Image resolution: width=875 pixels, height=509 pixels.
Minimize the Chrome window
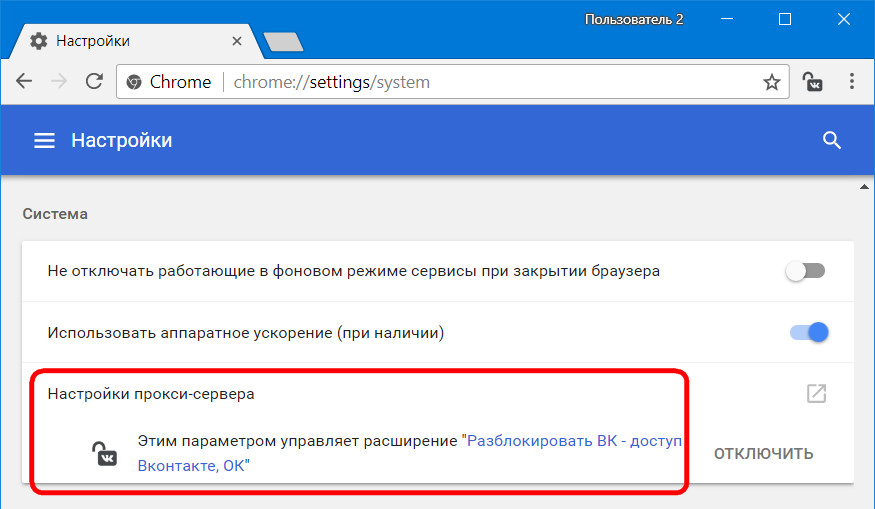pos(727,20)
